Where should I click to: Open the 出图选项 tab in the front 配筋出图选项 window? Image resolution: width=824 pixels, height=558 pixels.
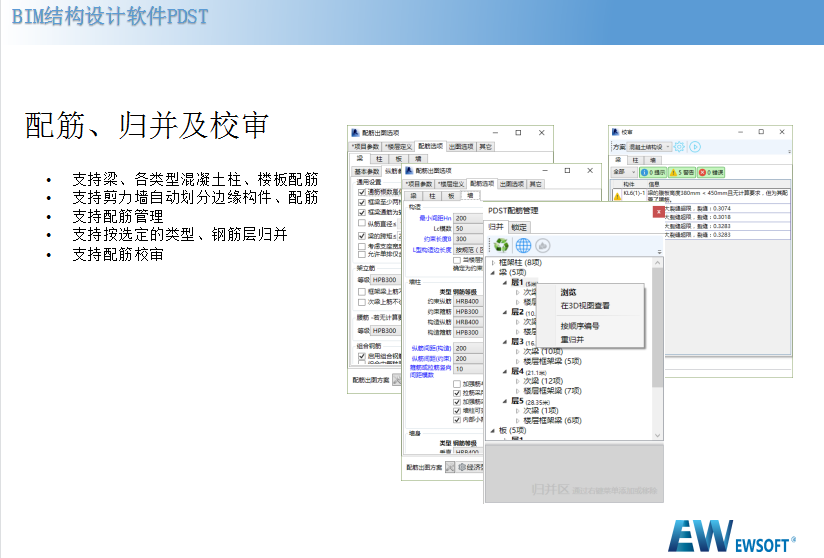tap(512, 184)
